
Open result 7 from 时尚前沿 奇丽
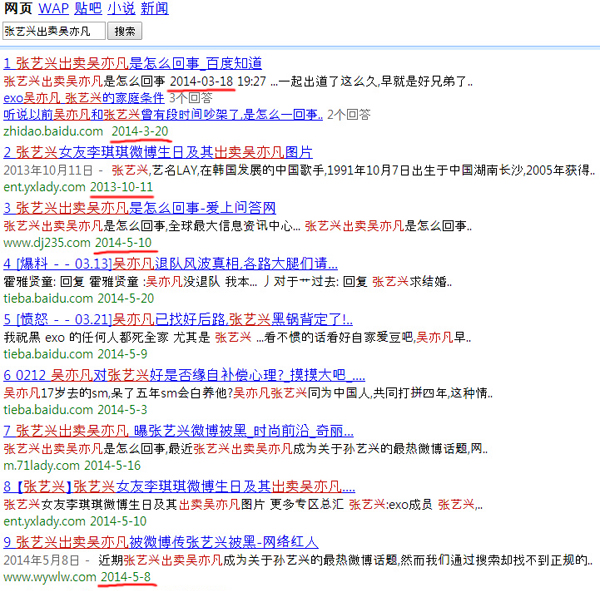tap(178, 431)
